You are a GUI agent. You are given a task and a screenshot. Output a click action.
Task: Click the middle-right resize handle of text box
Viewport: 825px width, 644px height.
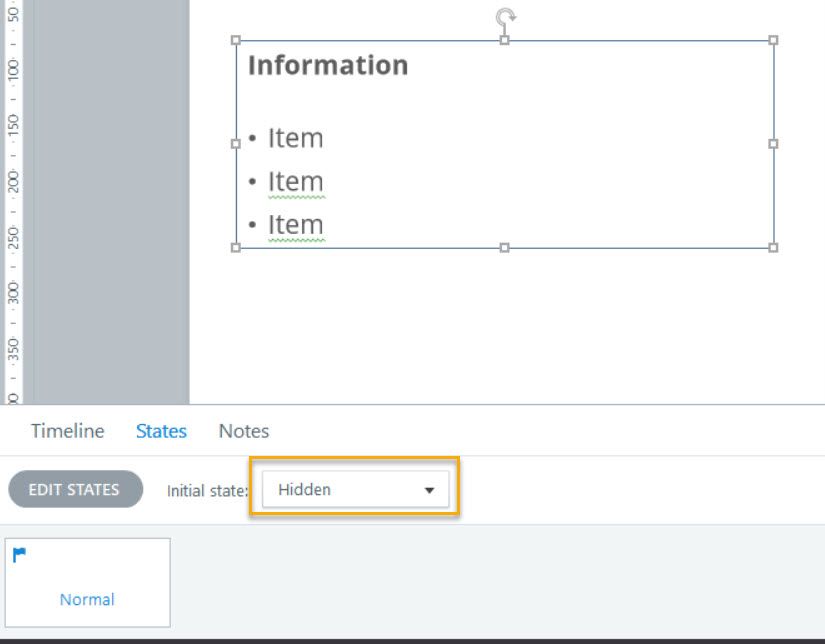(773, 144)
